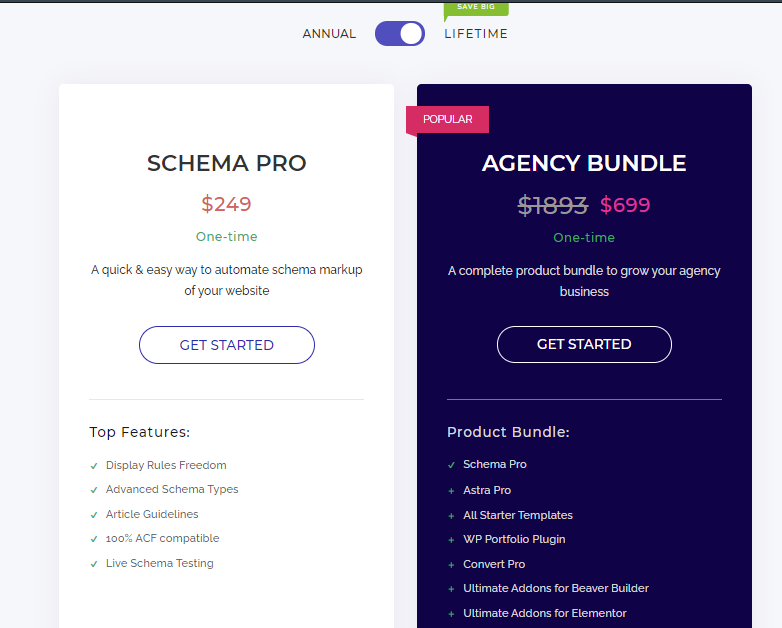
Task: Select the LIFETIME billing option label
Action: point(476,34)
